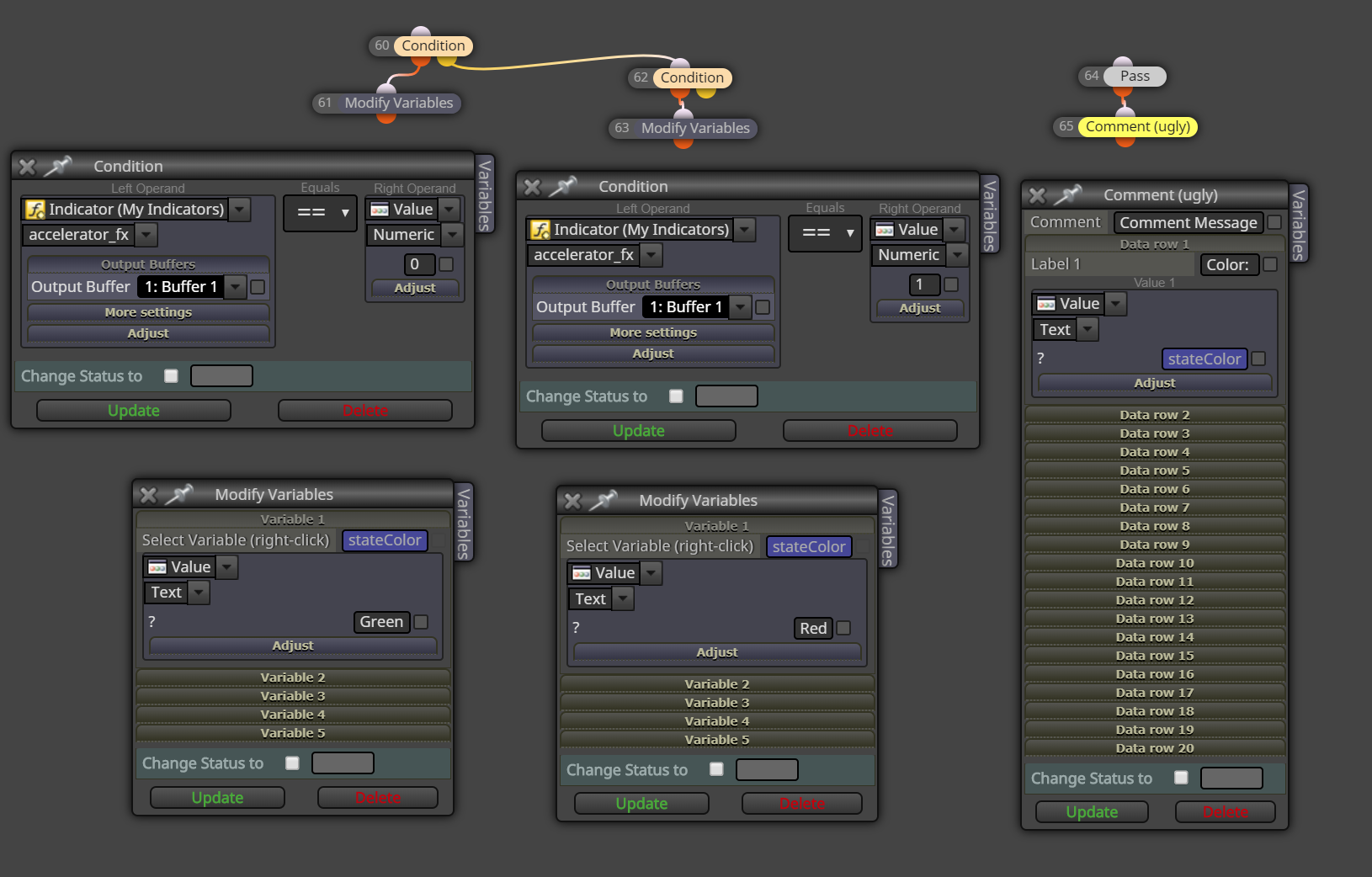The height and width of the screenshot is (877, 1372).
Task: Click More settings in left Condition panel
Action: [x=148, y=312]
